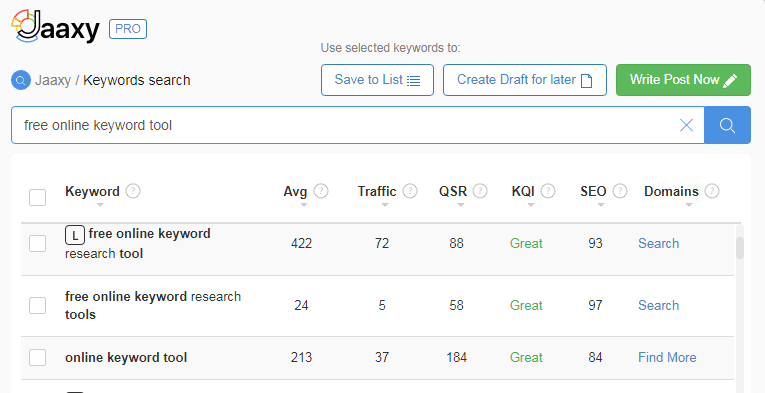Click Search link for keyword research tool row
This screenshot has width=765, height=393.
tap(658, 243)
